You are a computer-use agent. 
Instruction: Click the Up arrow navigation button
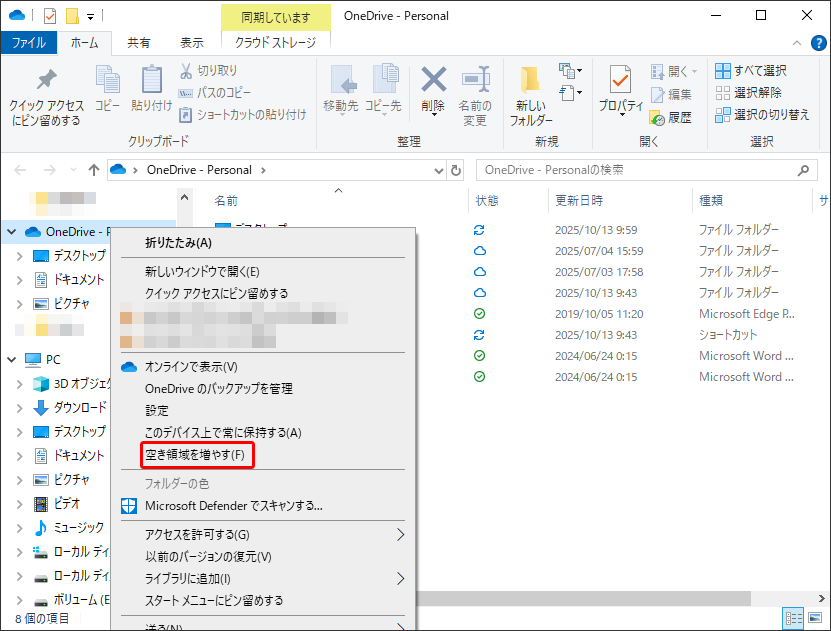point(94,170)
